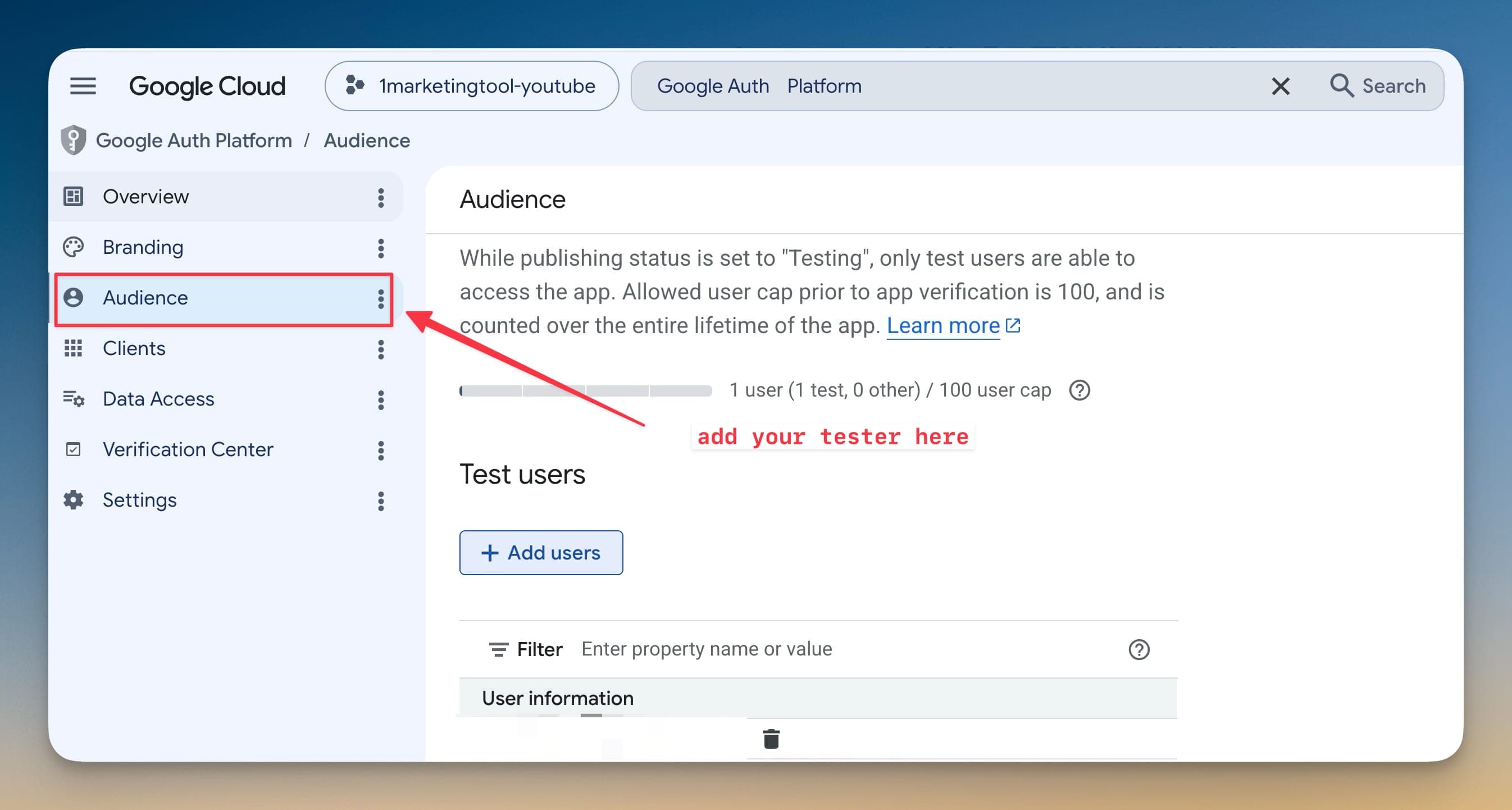Follow the Learn more link

953,326
